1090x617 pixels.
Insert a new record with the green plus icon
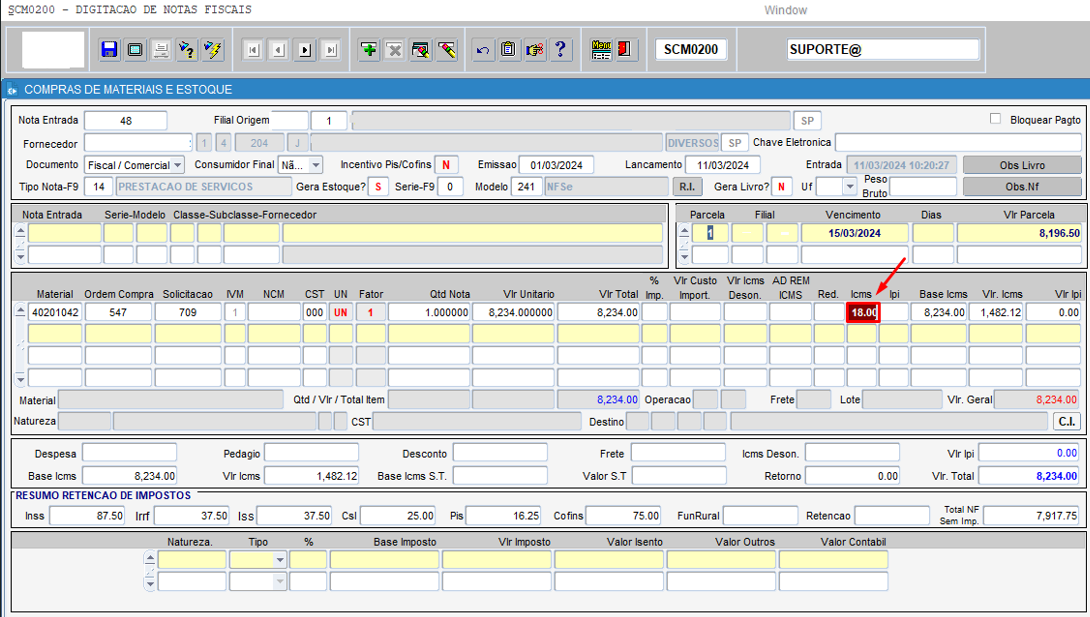pos(369,49)
